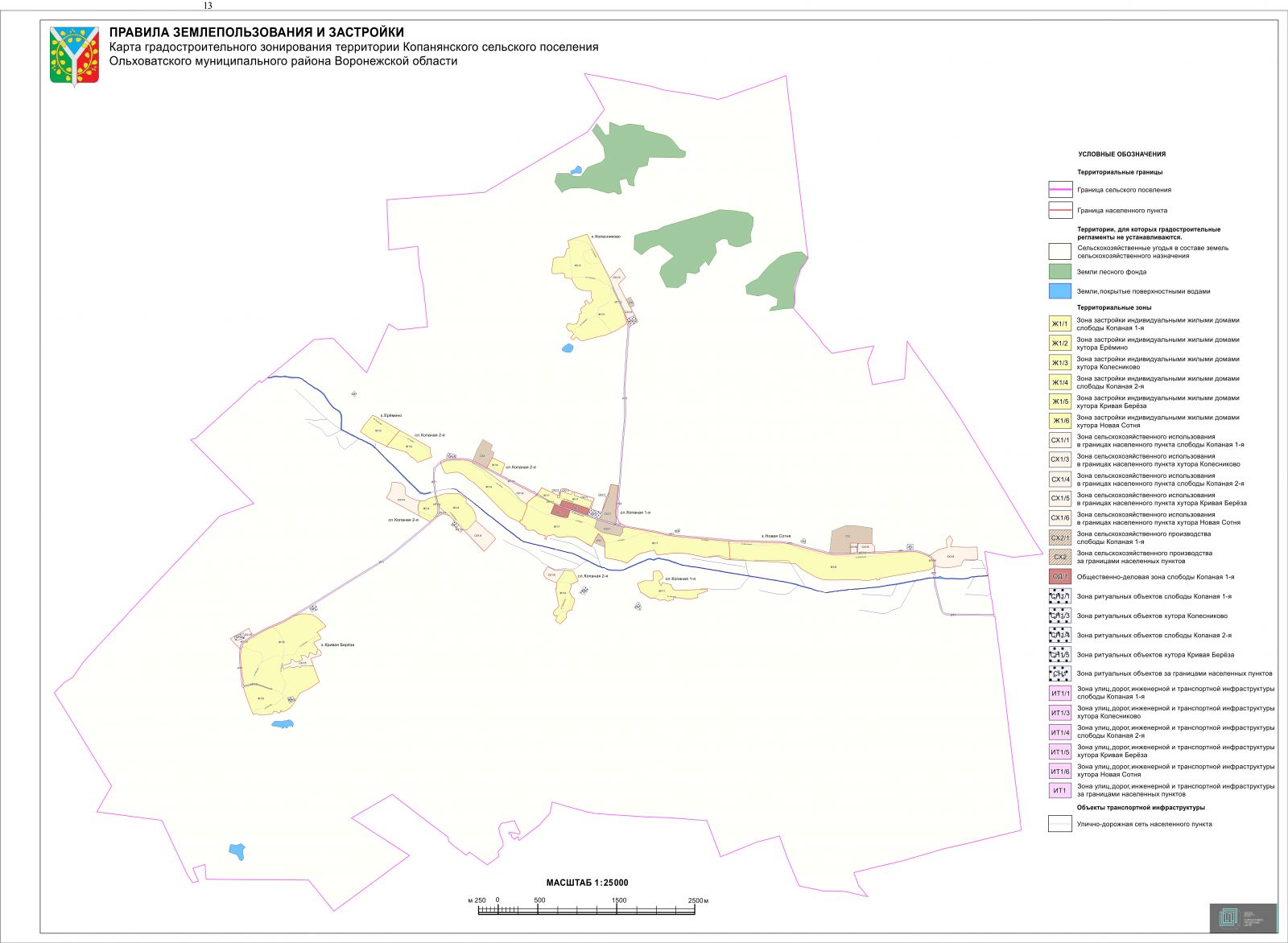Click the 'х. Ерёмино' map label
The width and height of the screenshot is (1288, 943).
coord(391,415)
